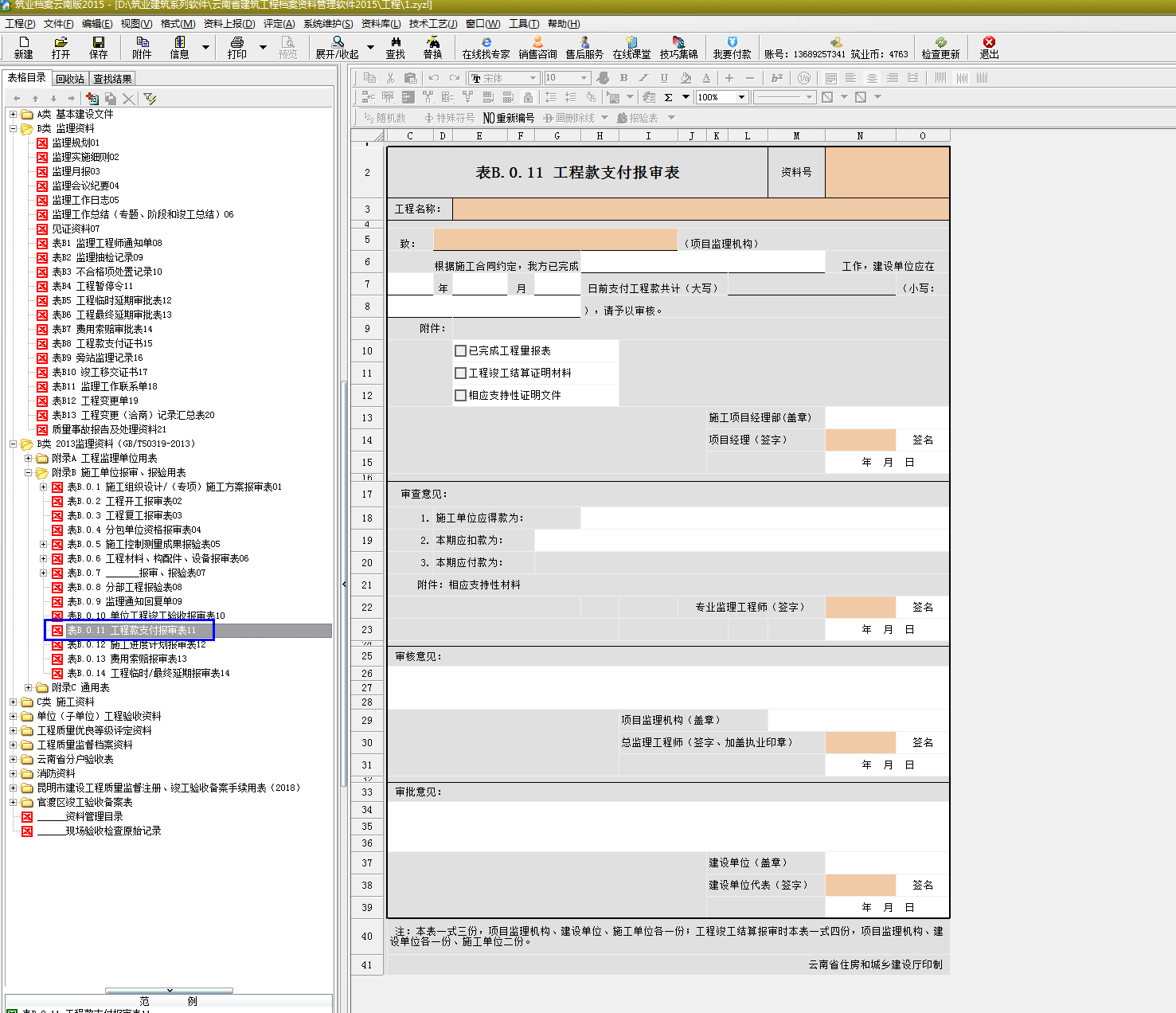Open the 在线课堂 online classroom
This screenshot has width=1176, height=1013.
(x=631, y=47)
